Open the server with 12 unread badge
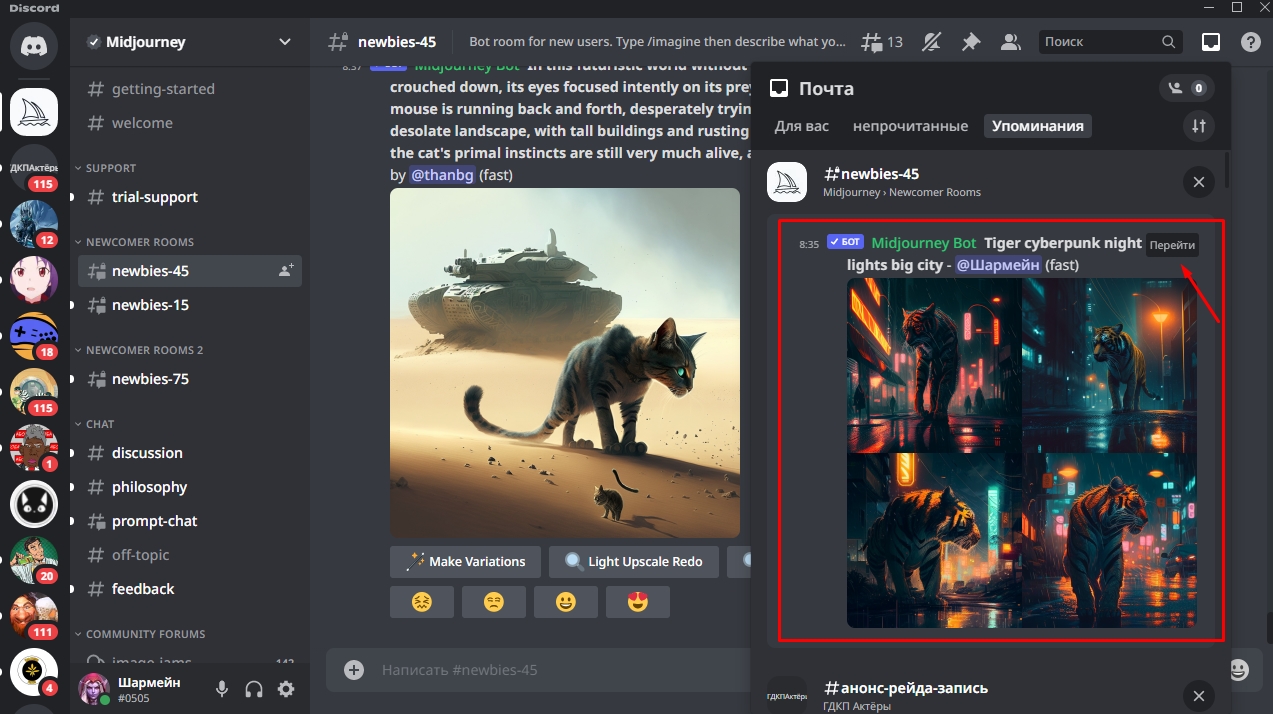This screenshot has width=1273, height=714. (x=34, y=224)
